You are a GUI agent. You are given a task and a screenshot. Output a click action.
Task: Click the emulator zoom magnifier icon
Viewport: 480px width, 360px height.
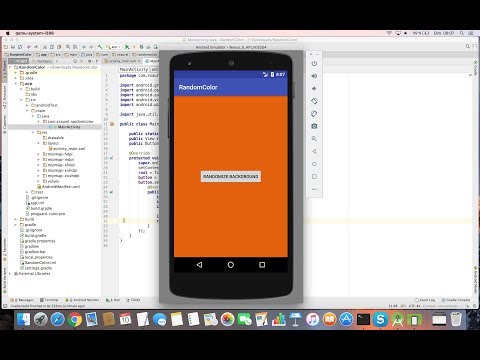[314, 139]
